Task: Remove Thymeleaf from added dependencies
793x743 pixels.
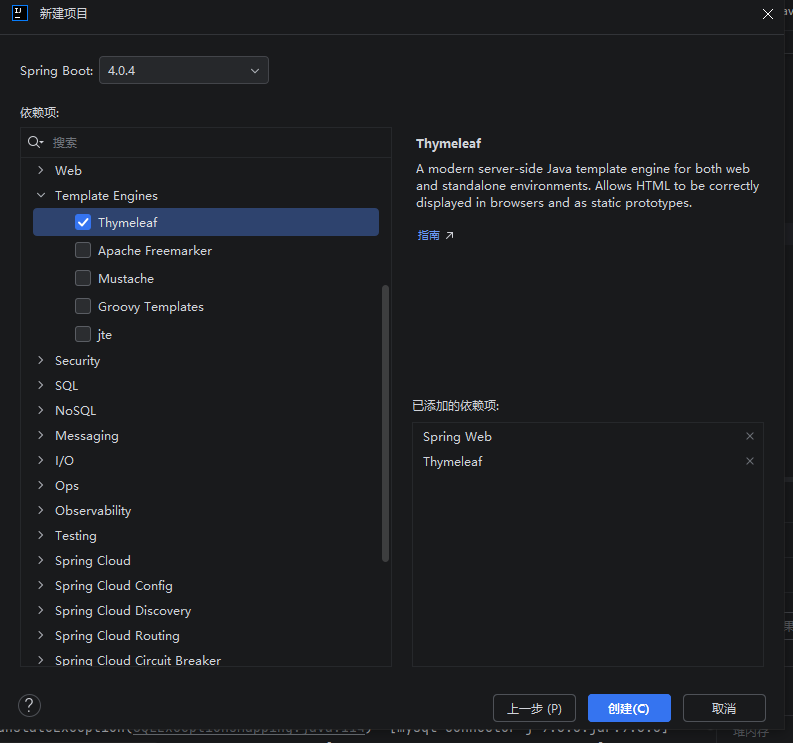Action: pyautogui.click(x=750, y=461)
